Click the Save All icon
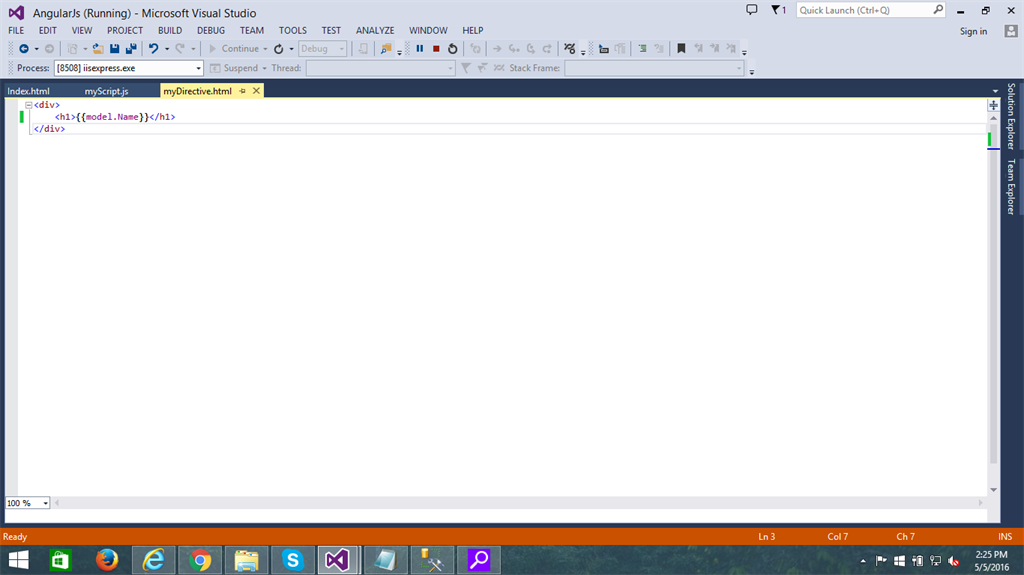Viewport: 1024px width, 575px height. [x=131, y=49]
